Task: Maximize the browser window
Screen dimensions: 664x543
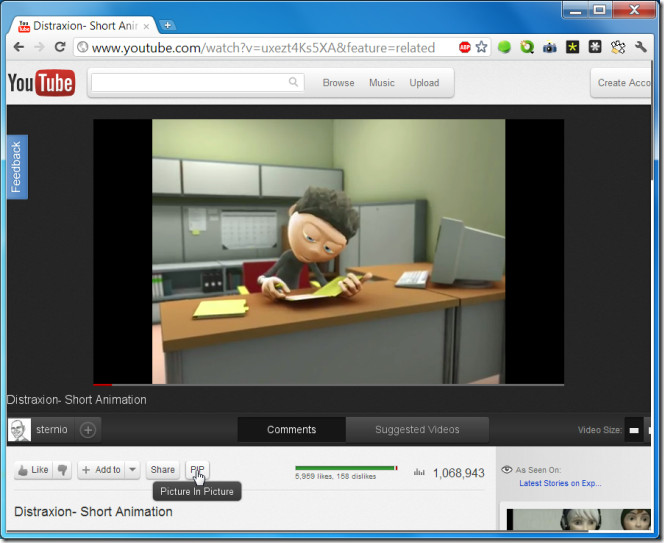Action: tap(599, 9)
